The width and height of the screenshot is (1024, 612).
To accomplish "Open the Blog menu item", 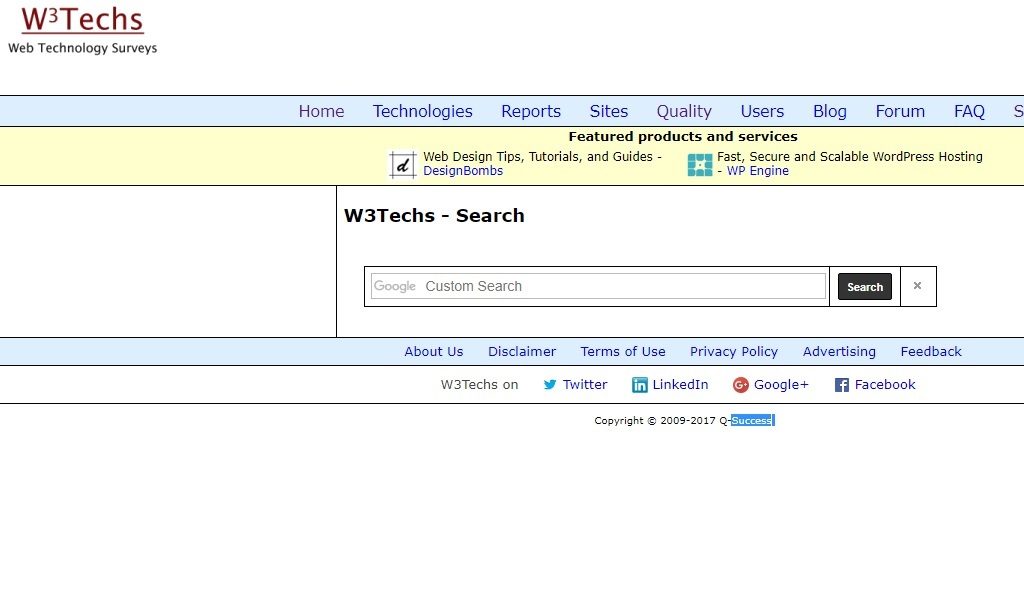I will (x=829, y=111).
